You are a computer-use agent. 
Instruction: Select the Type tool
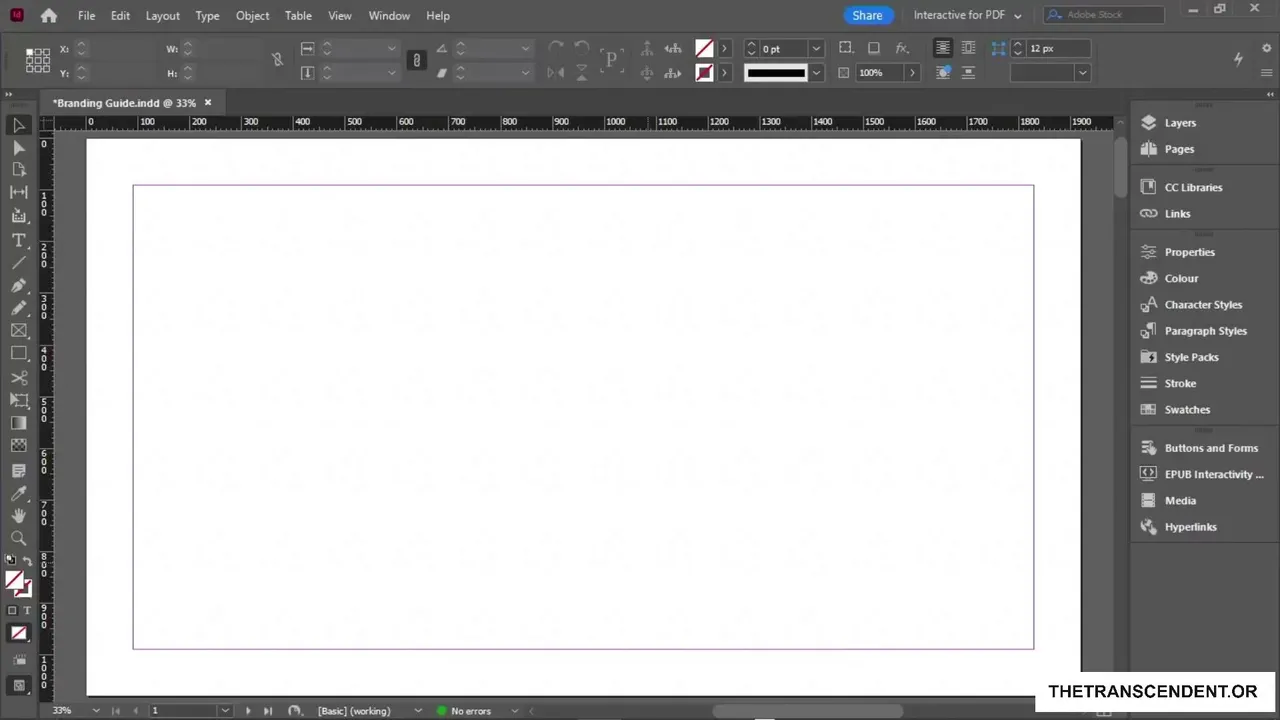tap(18, 240)
